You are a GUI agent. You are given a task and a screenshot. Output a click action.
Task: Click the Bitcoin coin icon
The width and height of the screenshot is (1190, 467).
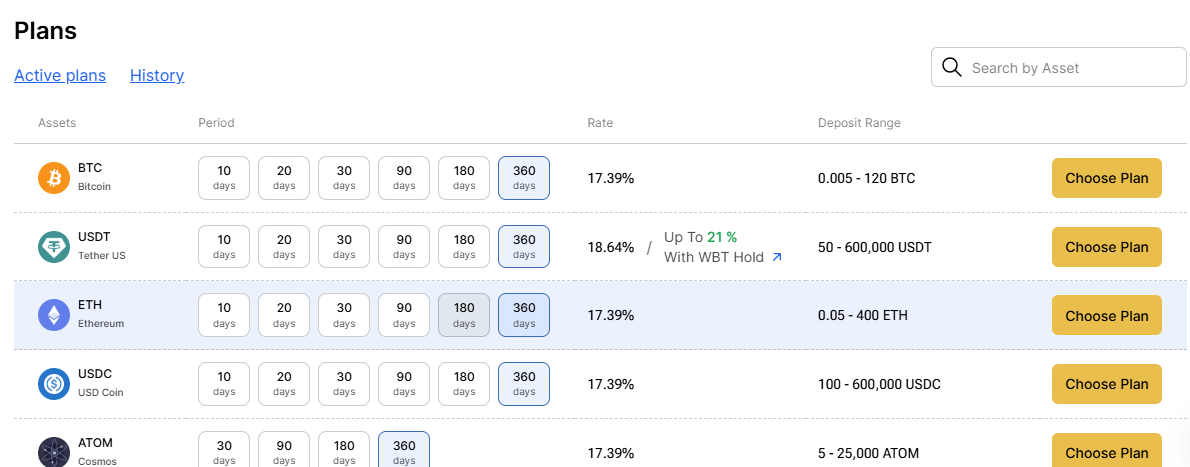(x=54, y=178)
